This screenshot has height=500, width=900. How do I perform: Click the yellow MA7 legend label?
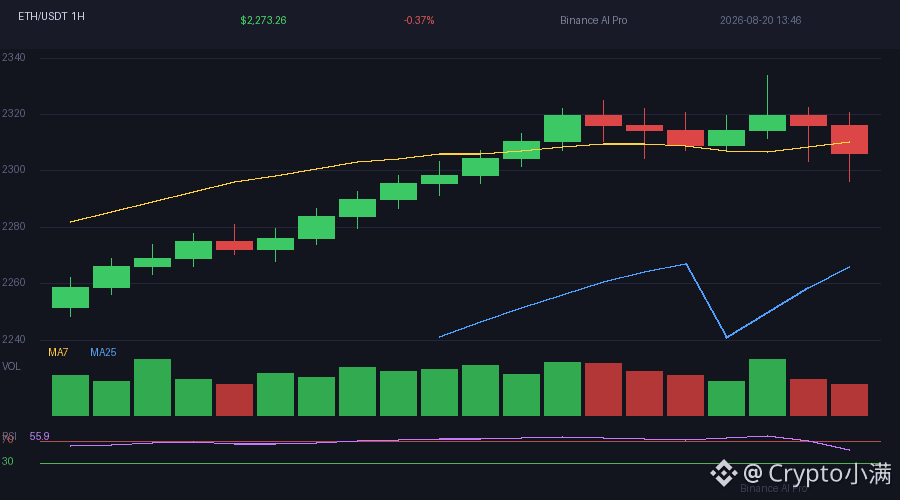[x=58, y=352]
